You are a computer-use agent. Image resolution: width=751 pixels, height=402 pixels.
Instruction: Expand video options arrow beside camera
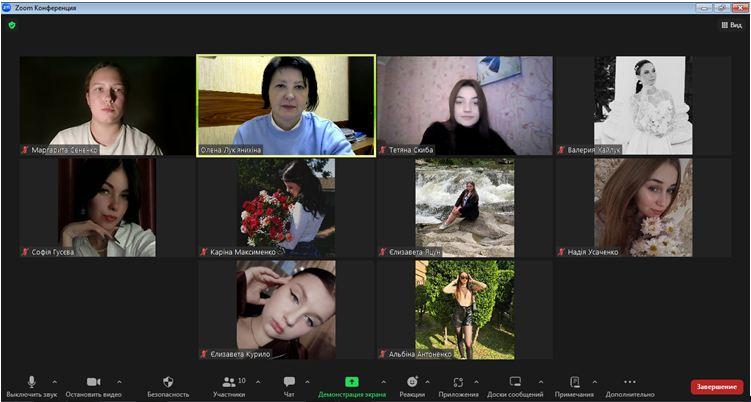tap(119, 382)
